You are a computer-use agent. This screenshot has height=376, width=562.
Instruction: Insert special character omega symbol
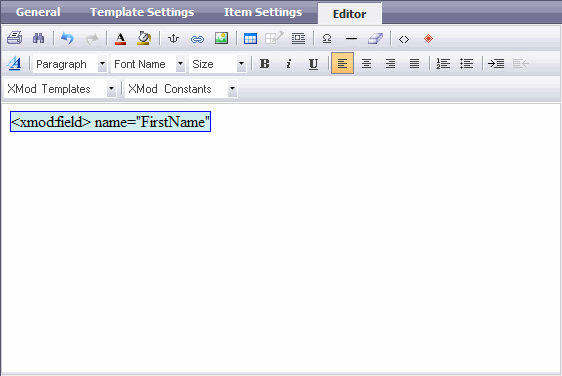[327, 38]
